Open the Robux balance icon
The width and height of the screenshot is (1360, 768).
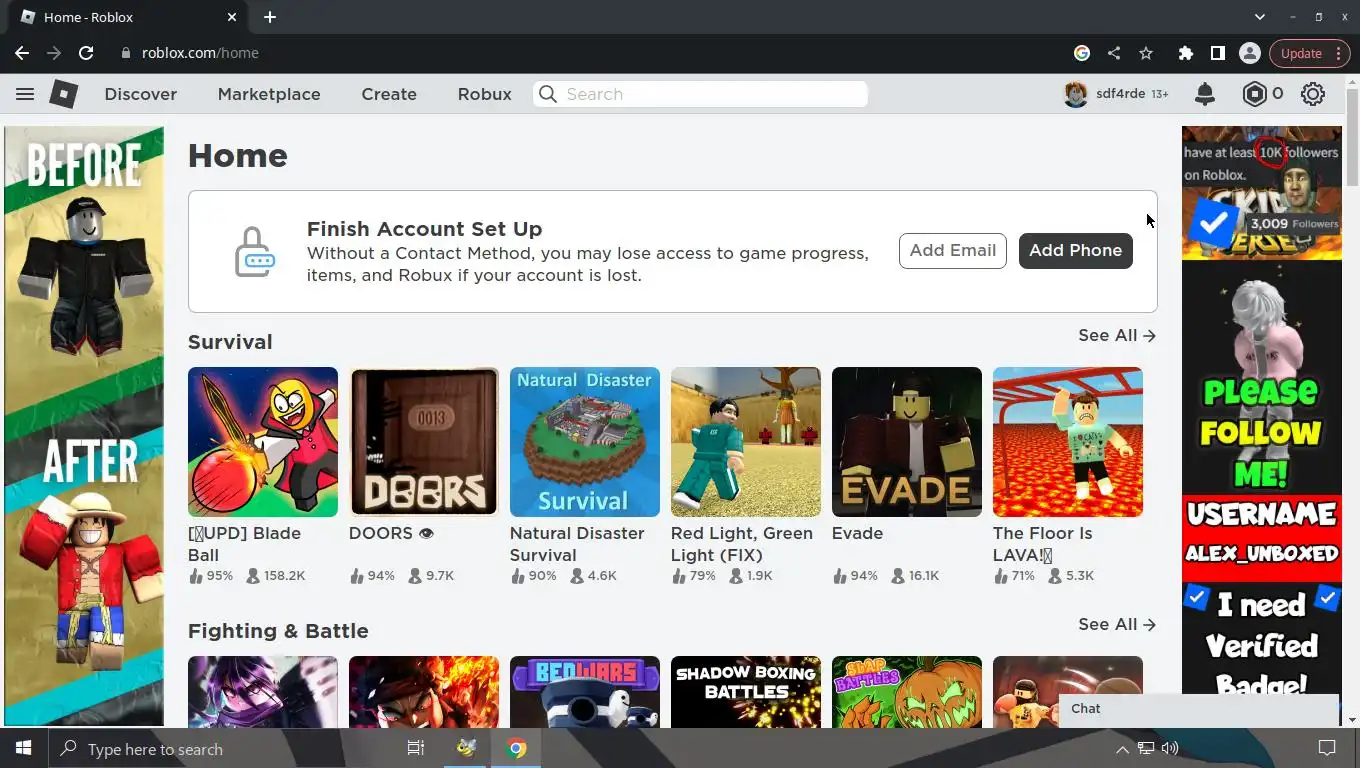click(x=1254, y=94)
